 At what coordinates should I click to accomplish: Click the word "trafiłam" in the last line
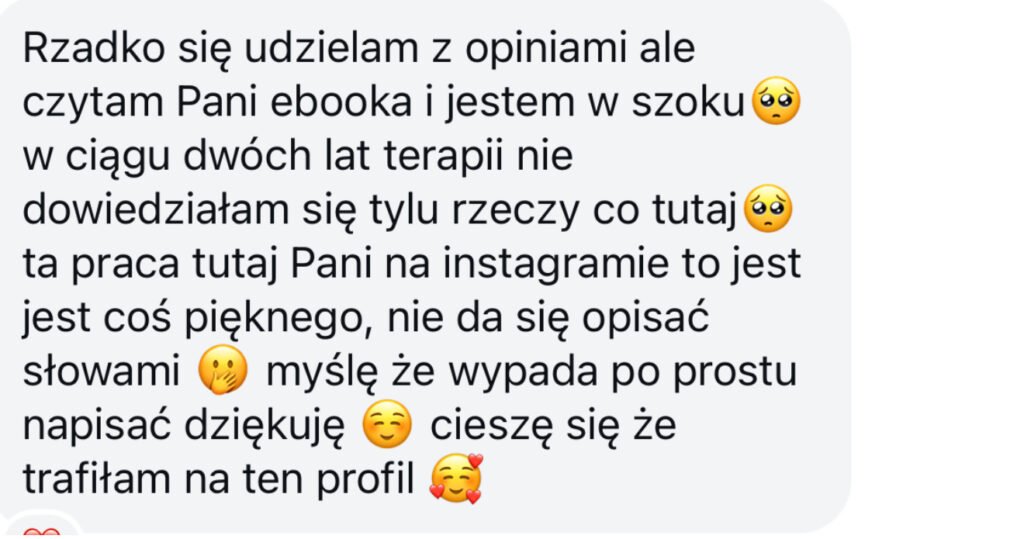(x=97, y=479)
